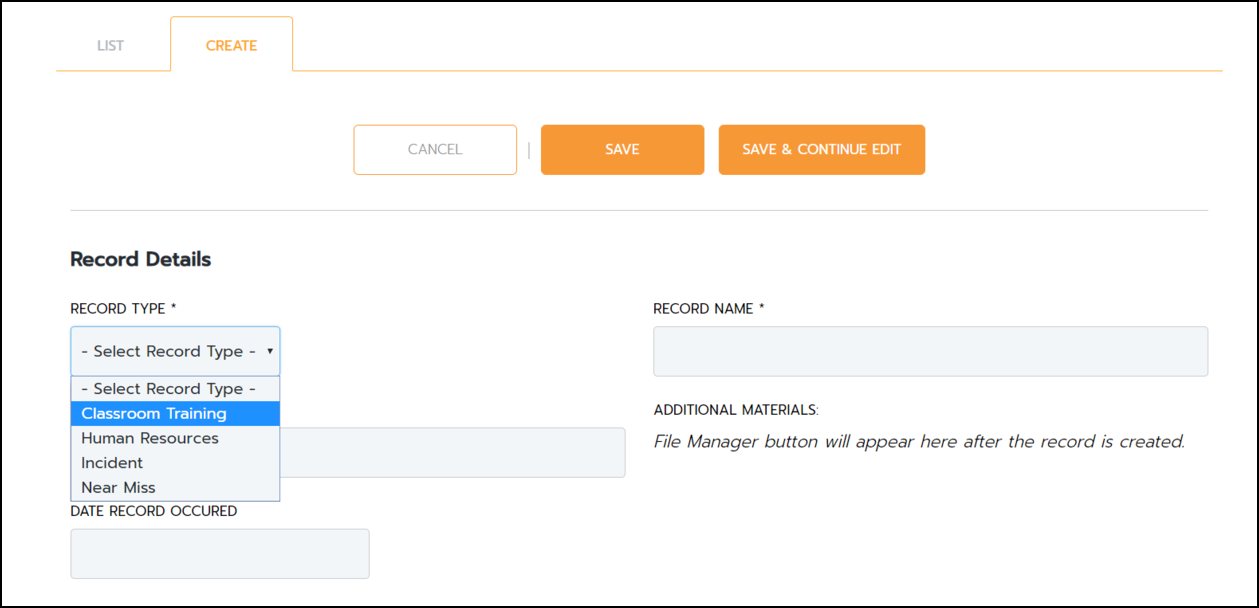
Task: Click the DATE RECORD OCCURED label
Action: click(x=154, y=511)
